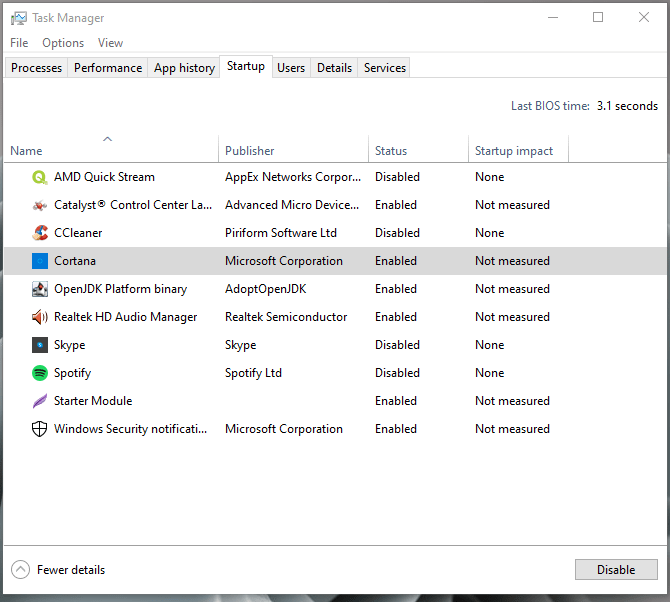Click publisher AdoptOpenJDK
This screenshot has width=670, height=602.
tap(266, 289)
